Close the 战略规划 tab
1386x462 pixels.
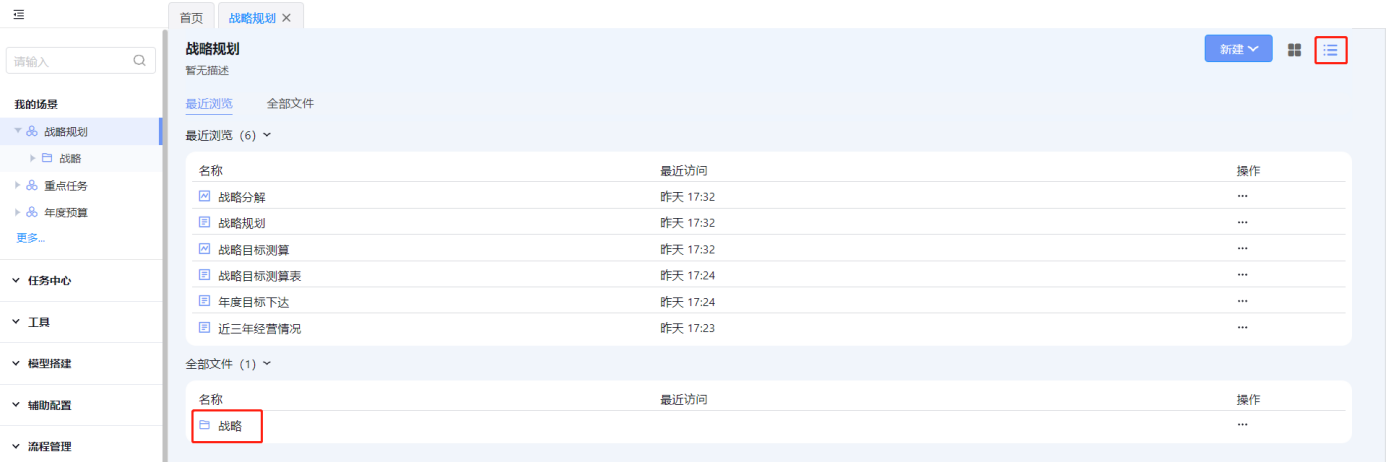click(287, 18)
